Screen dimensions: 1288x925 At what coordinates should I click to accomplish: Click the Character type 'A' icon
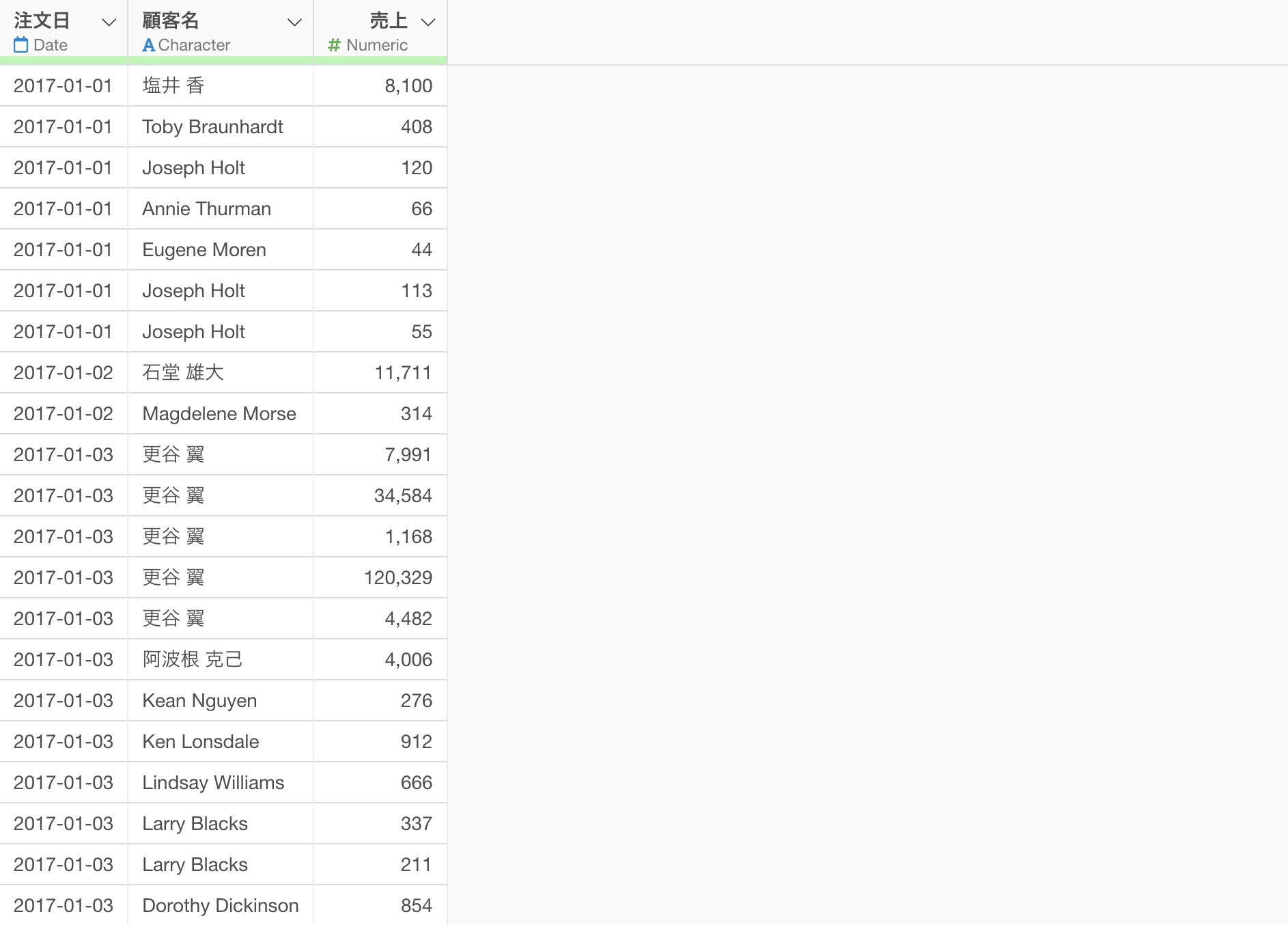(148, 45)
